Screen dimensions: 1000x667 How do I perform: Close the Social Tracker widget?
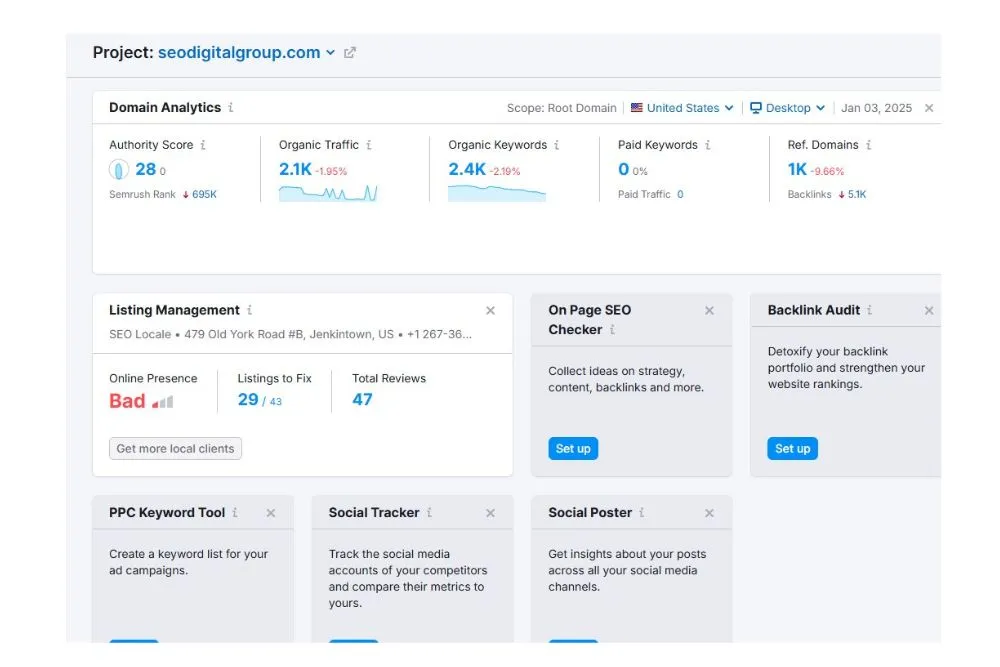click(x=490, y=513)
